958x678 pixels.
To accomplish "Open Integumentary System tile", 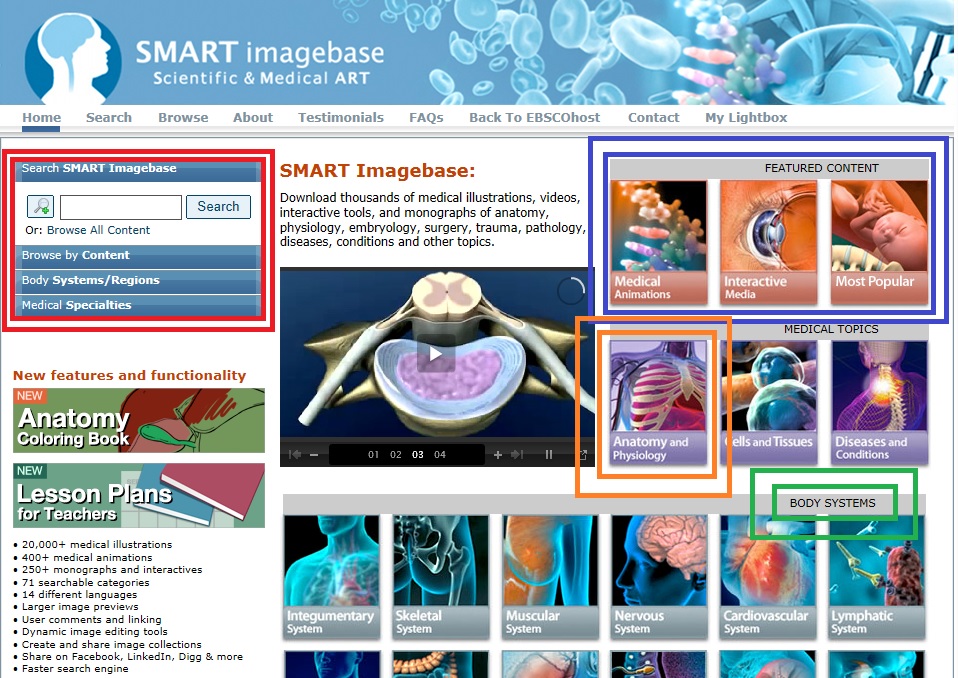I will pyautogui.click(x=331, y=577).
